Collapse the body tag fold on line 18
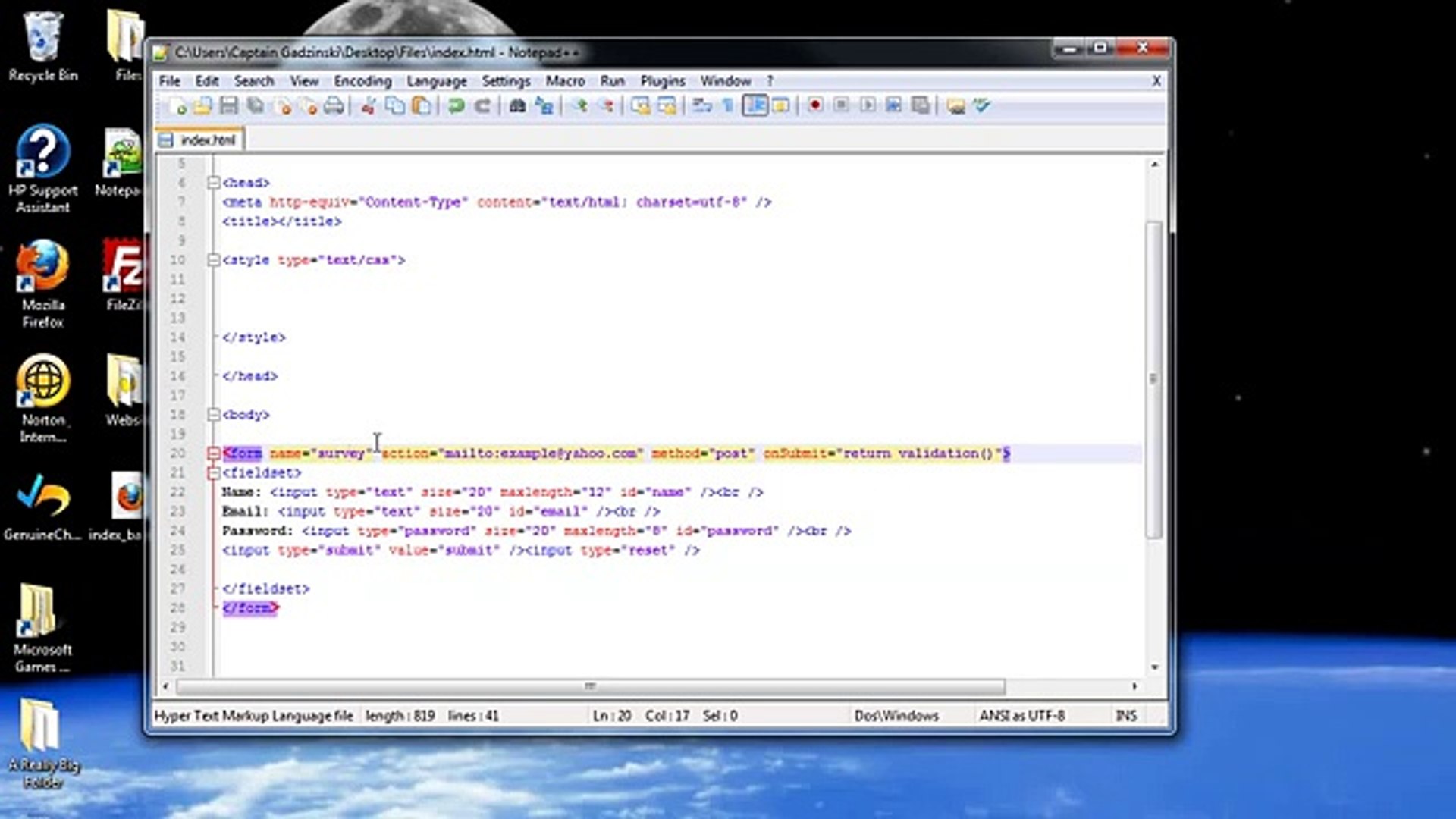1456x819 pixels. [214, 415]
